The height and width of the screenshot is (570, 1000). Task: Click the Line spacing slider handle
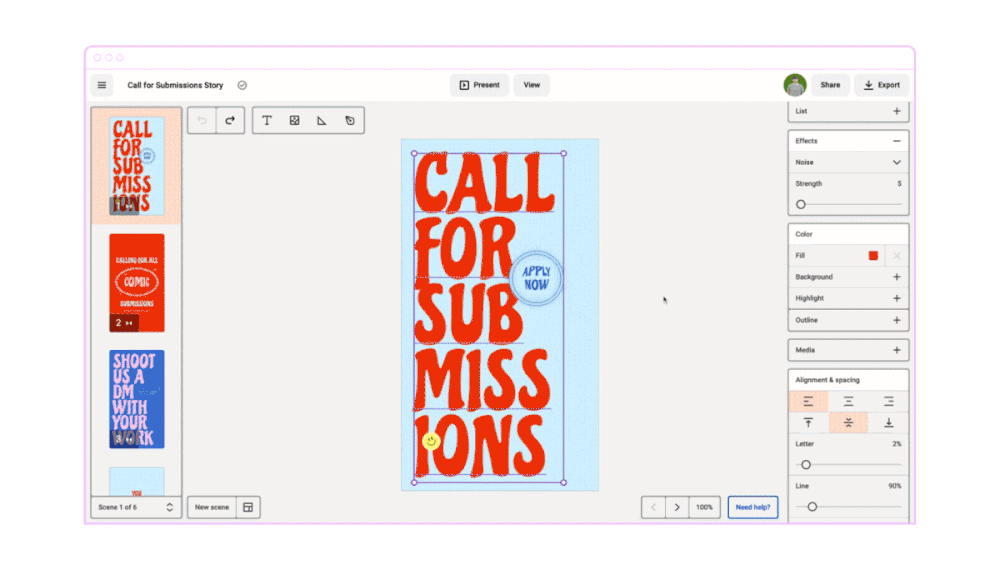tap(812, 507)
